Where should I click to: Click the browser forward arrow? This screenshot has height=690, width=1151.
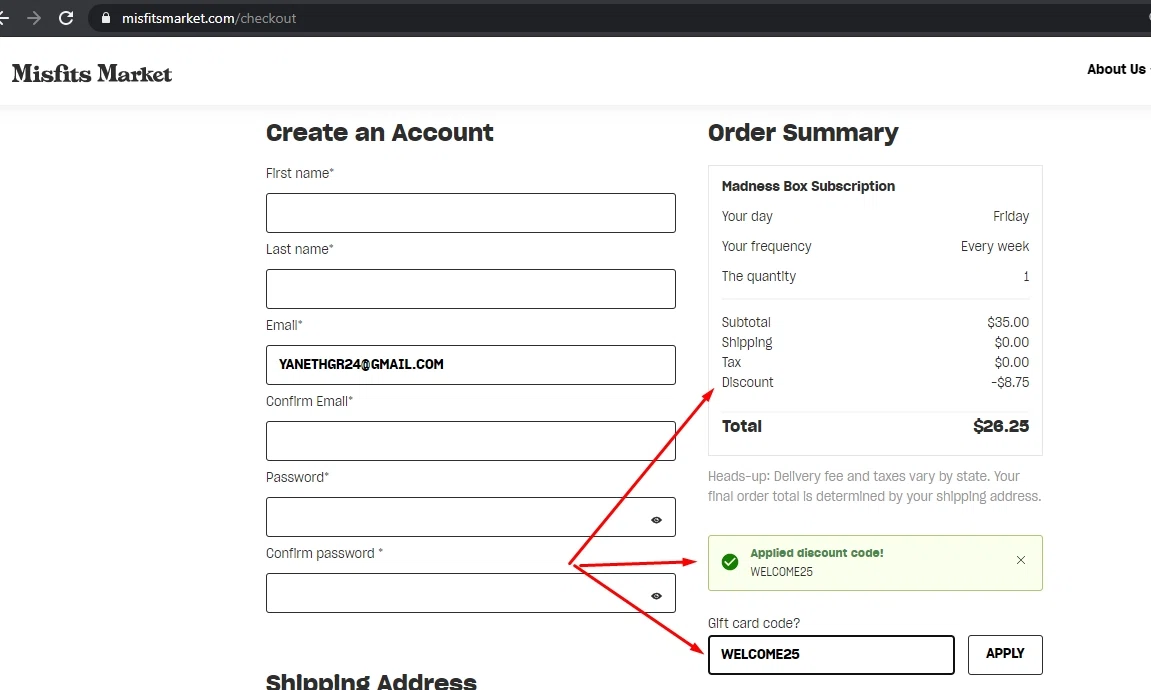tap(34, 18)
